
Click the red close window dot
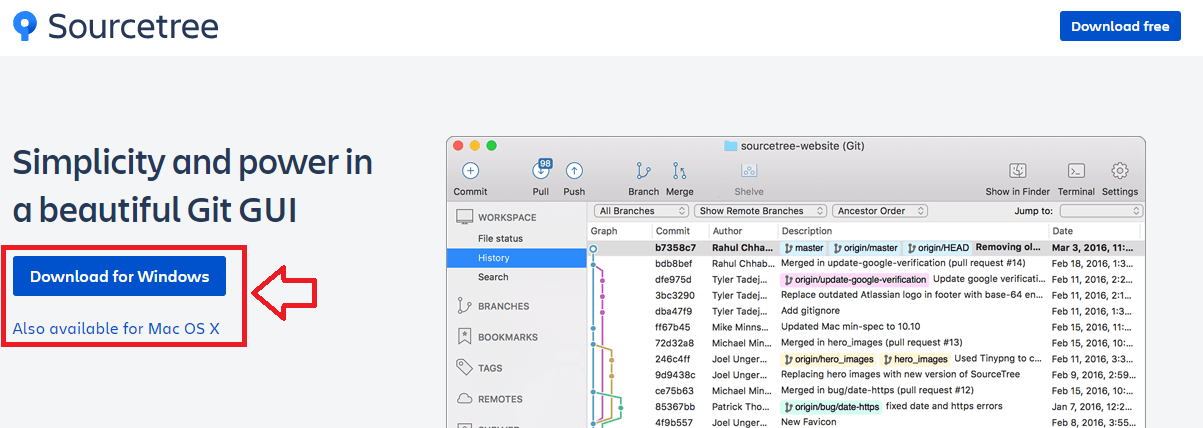point(459,146)
